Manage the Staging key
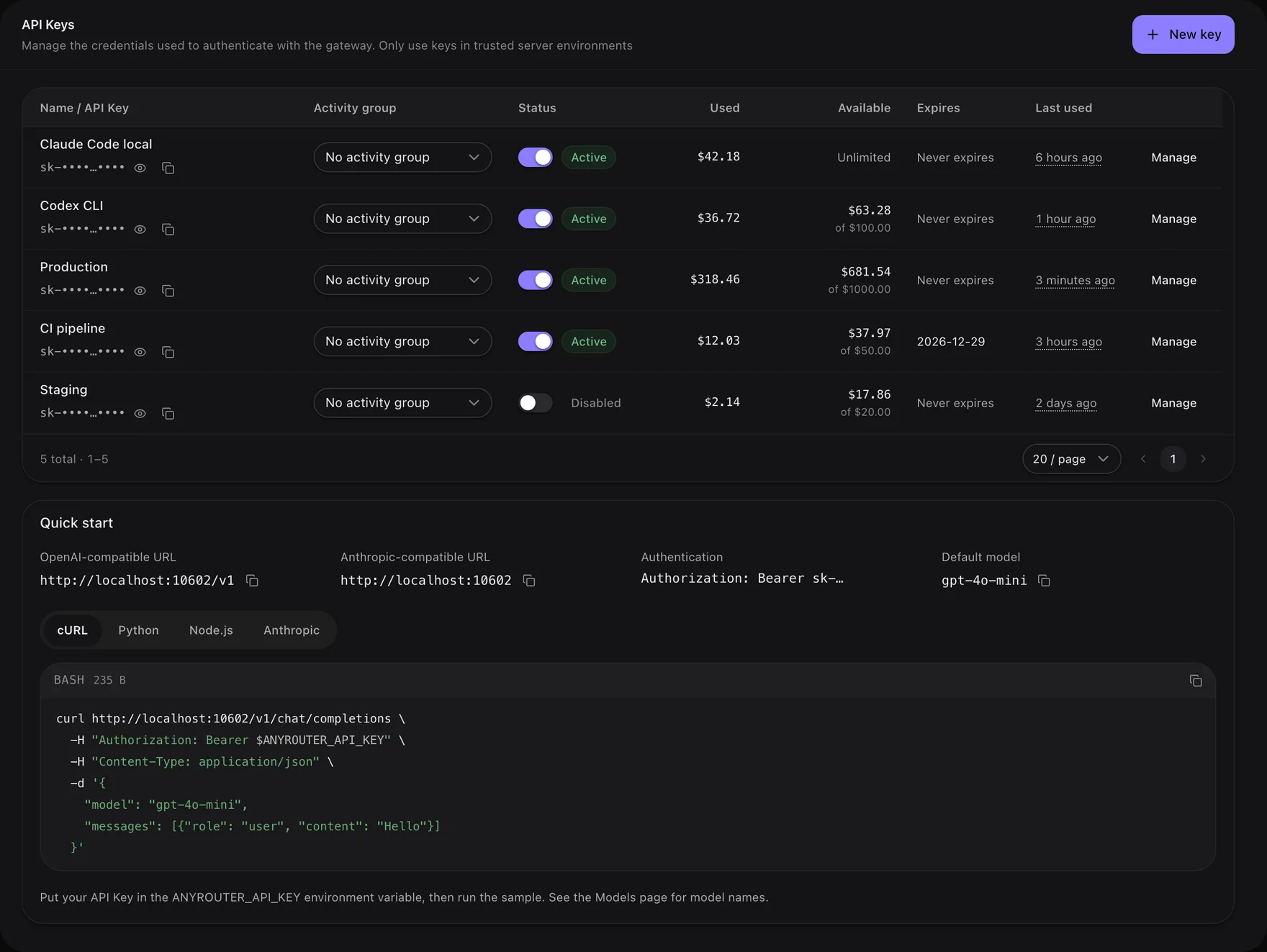 (1173, 402)
